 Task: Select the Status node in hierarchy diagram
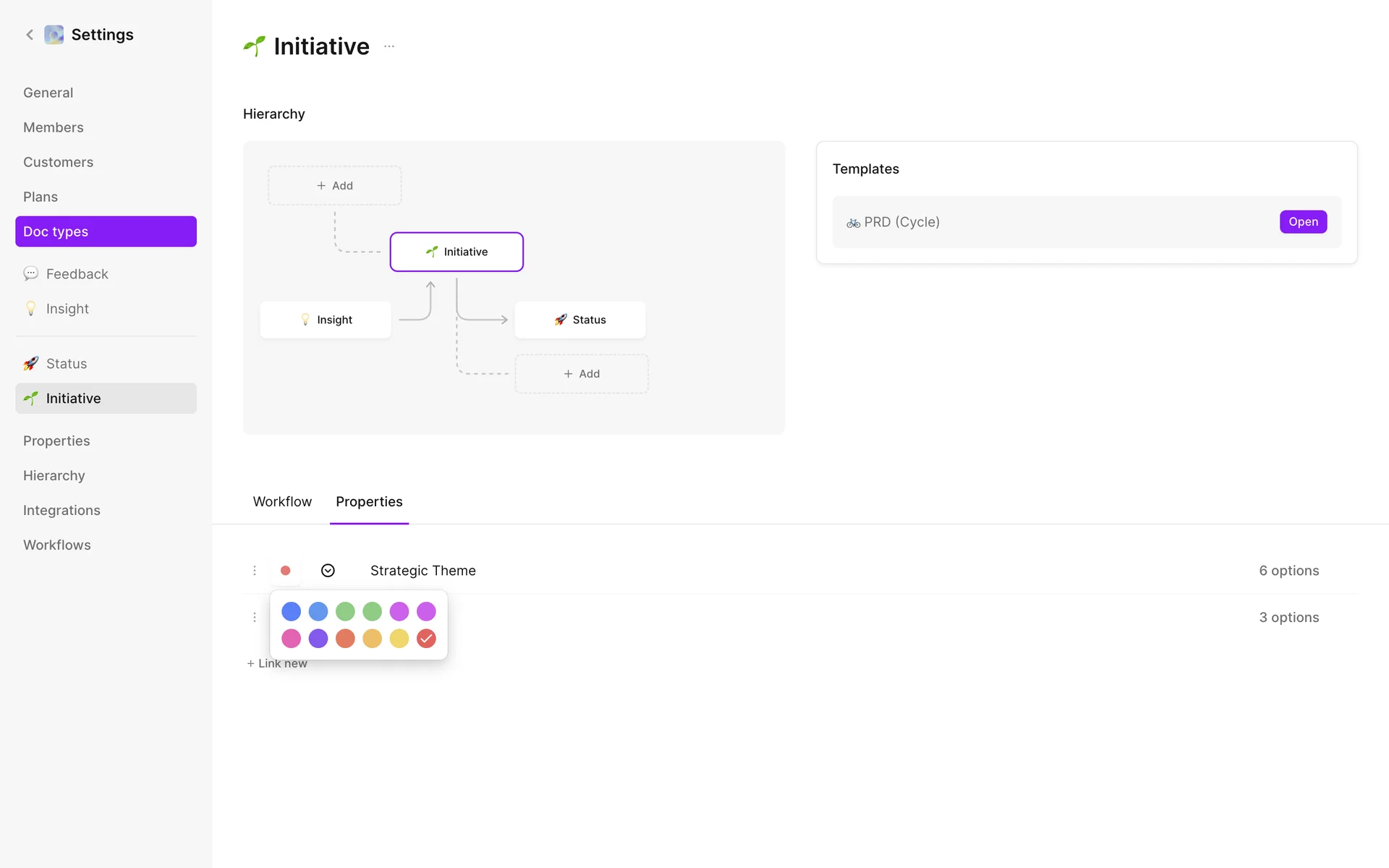tap(579, 320)
